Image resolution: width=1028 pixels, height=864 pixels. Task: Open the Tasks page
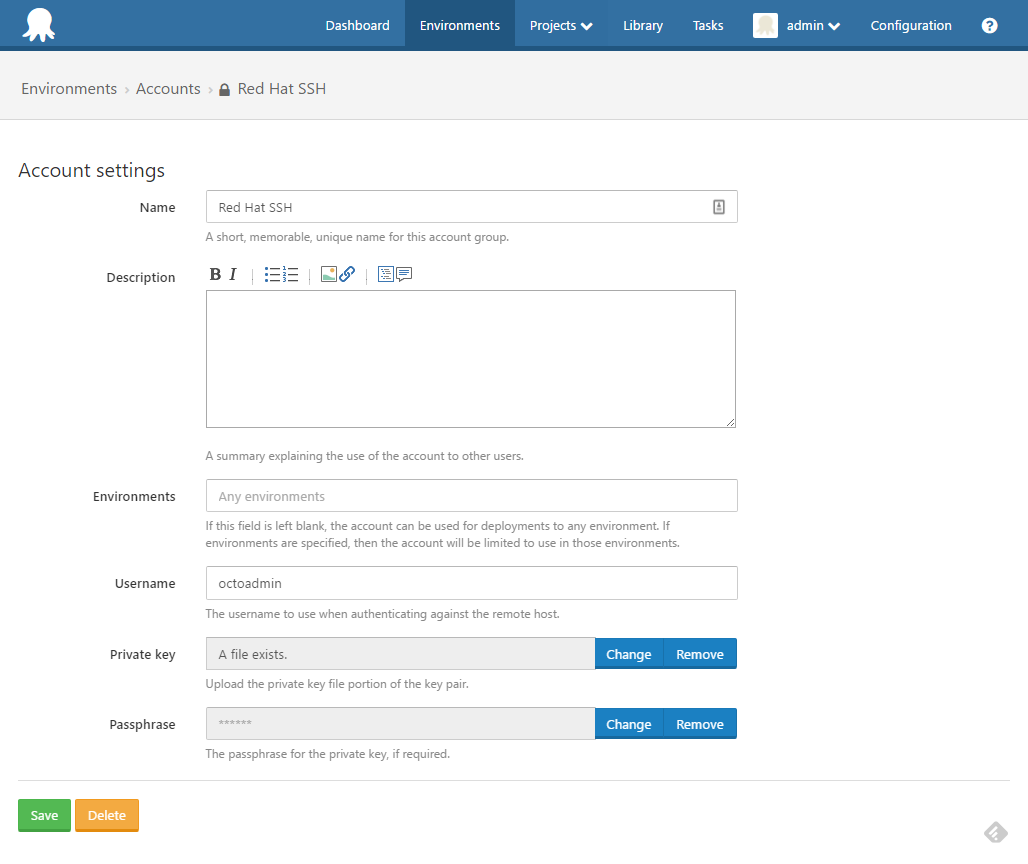707,25
